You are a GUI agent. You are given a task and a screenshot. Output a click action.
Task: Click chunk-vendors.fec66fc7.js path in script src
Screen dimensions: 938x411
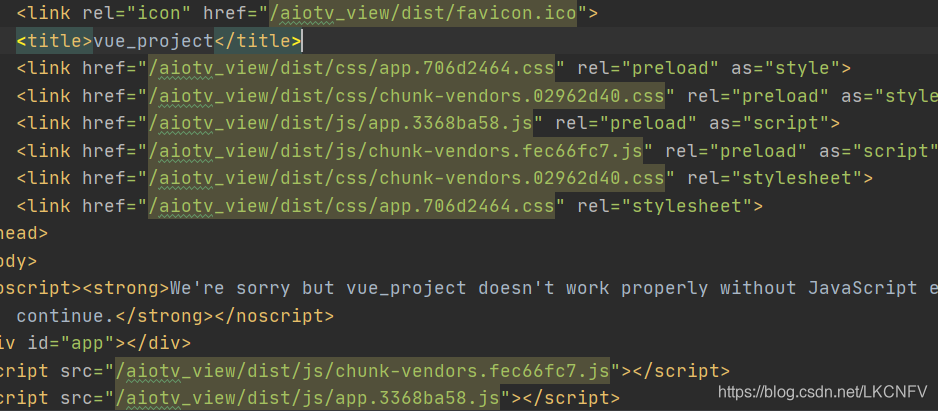click(x=363, y=371)
